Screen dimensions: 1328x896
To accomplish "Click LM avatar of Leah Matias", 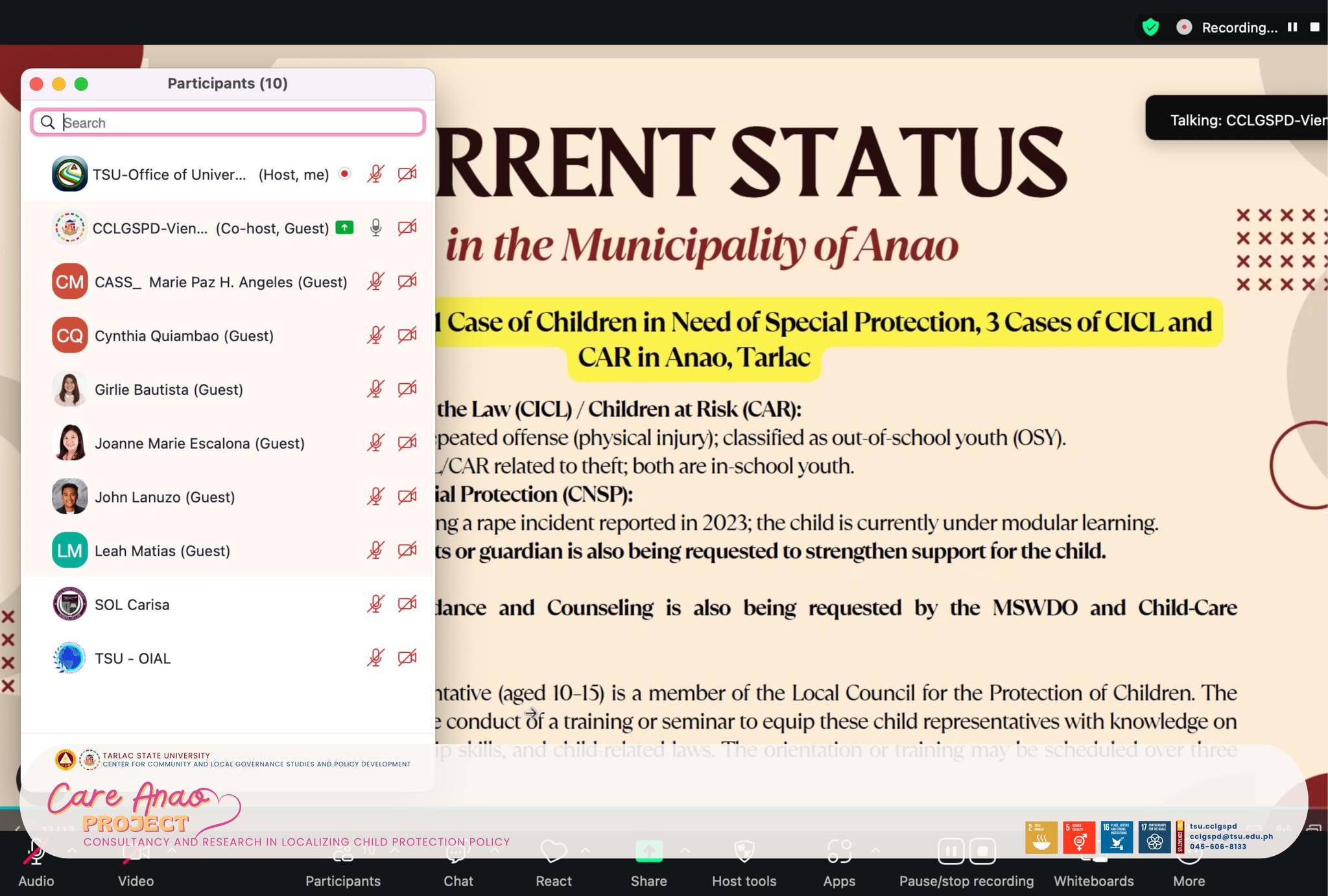I will pyautogui.click(x=69, y=550).
